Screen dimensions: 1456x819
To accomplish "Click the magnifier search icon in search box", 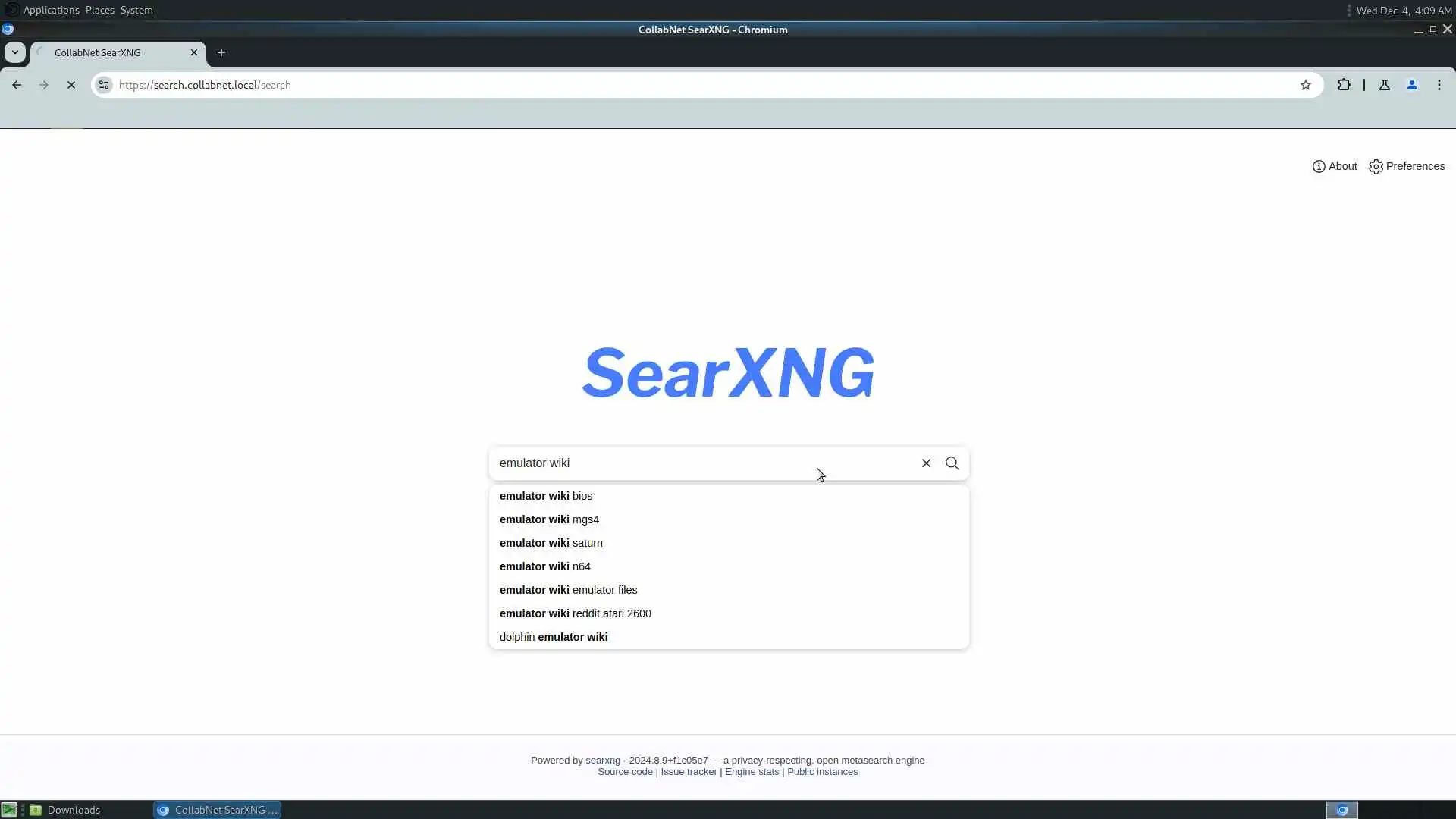I will pyautogui.click(x=952, y=463).
